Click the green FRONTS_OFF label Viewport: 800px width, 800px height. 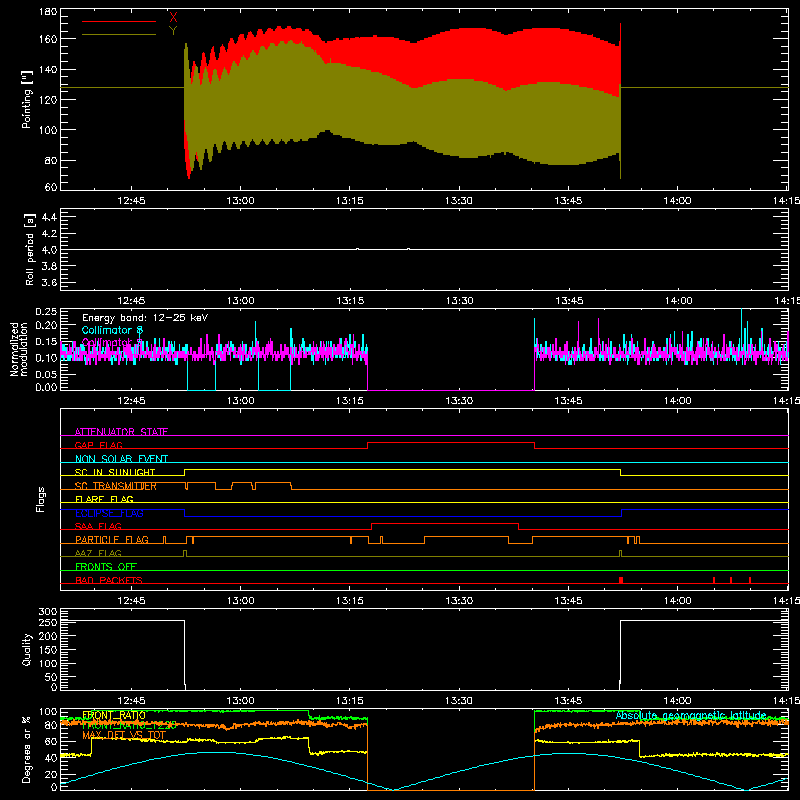(x=106, y=566)
